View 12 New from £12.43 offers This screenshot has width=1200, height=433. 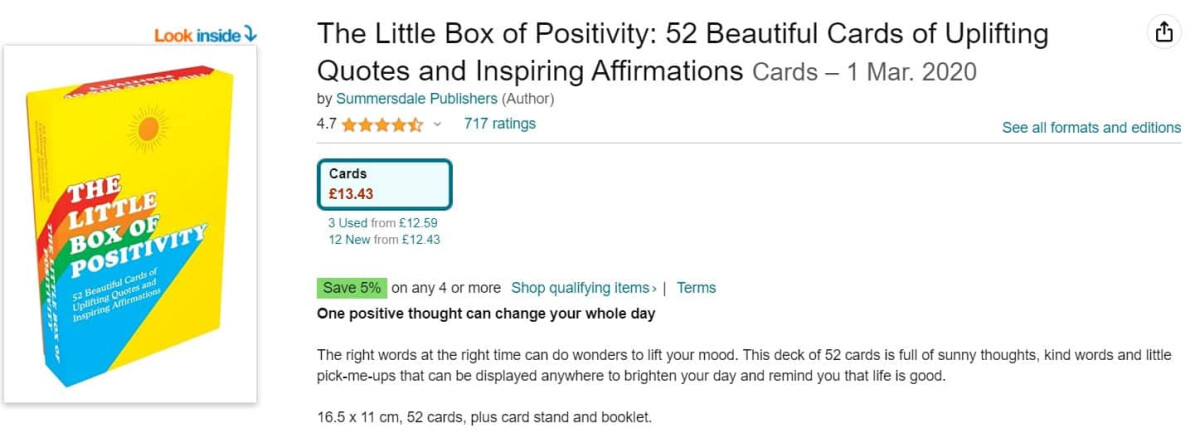pos(384,240)
